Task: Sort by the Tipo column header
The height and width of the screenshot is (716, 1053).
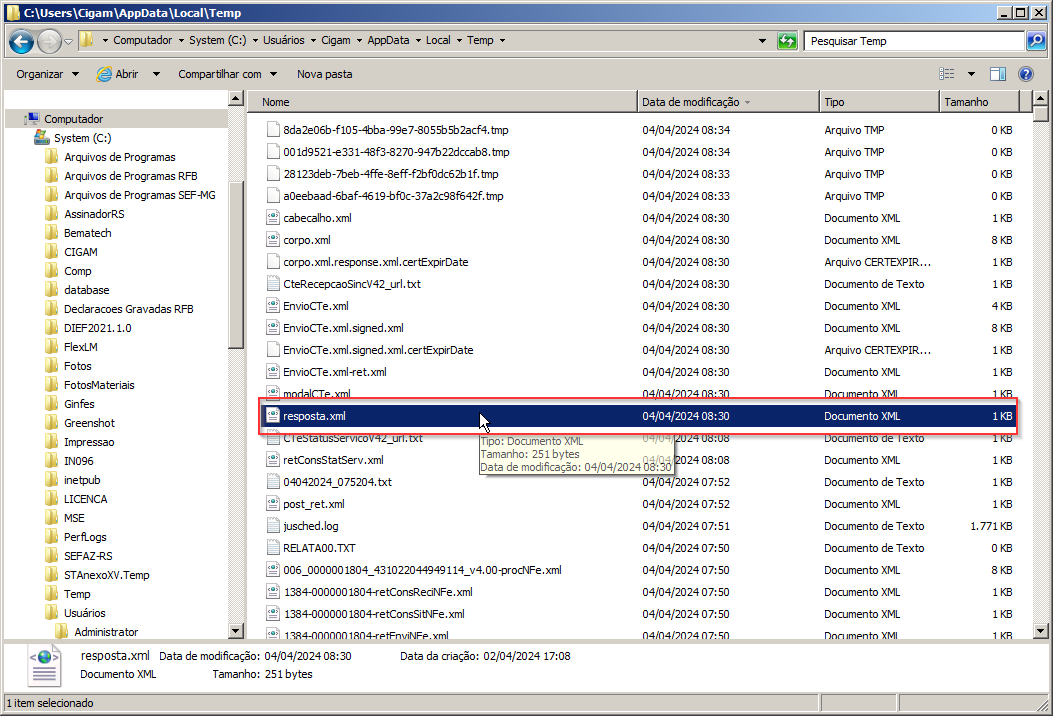Action: pos(879,102)
